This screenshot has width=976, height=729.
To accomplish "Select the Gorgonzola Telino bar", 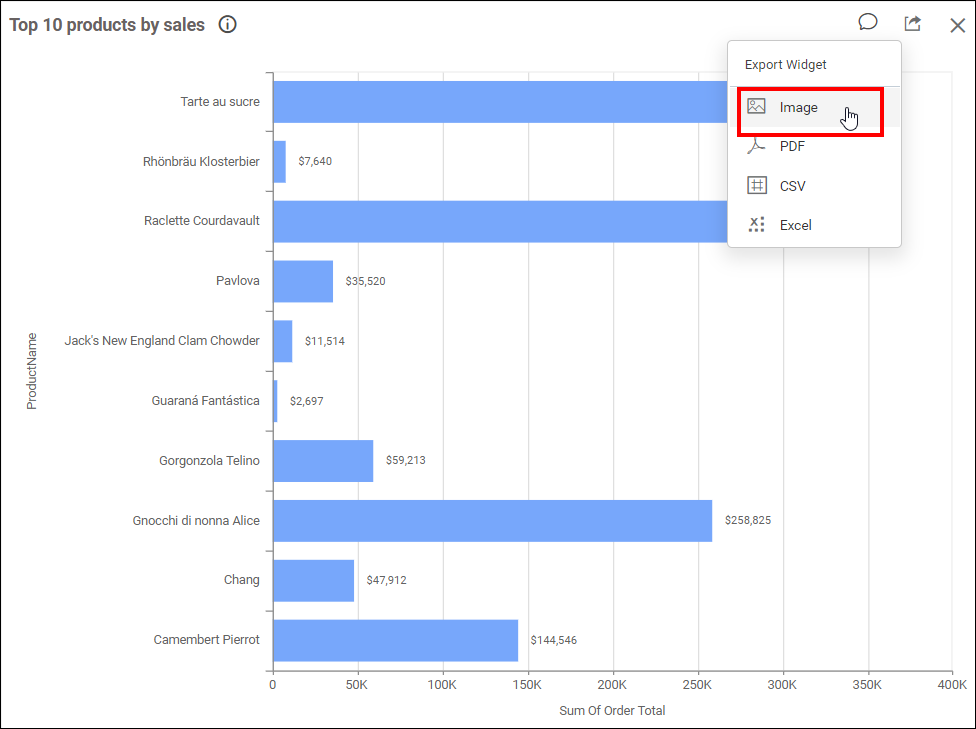I will 323,461.
